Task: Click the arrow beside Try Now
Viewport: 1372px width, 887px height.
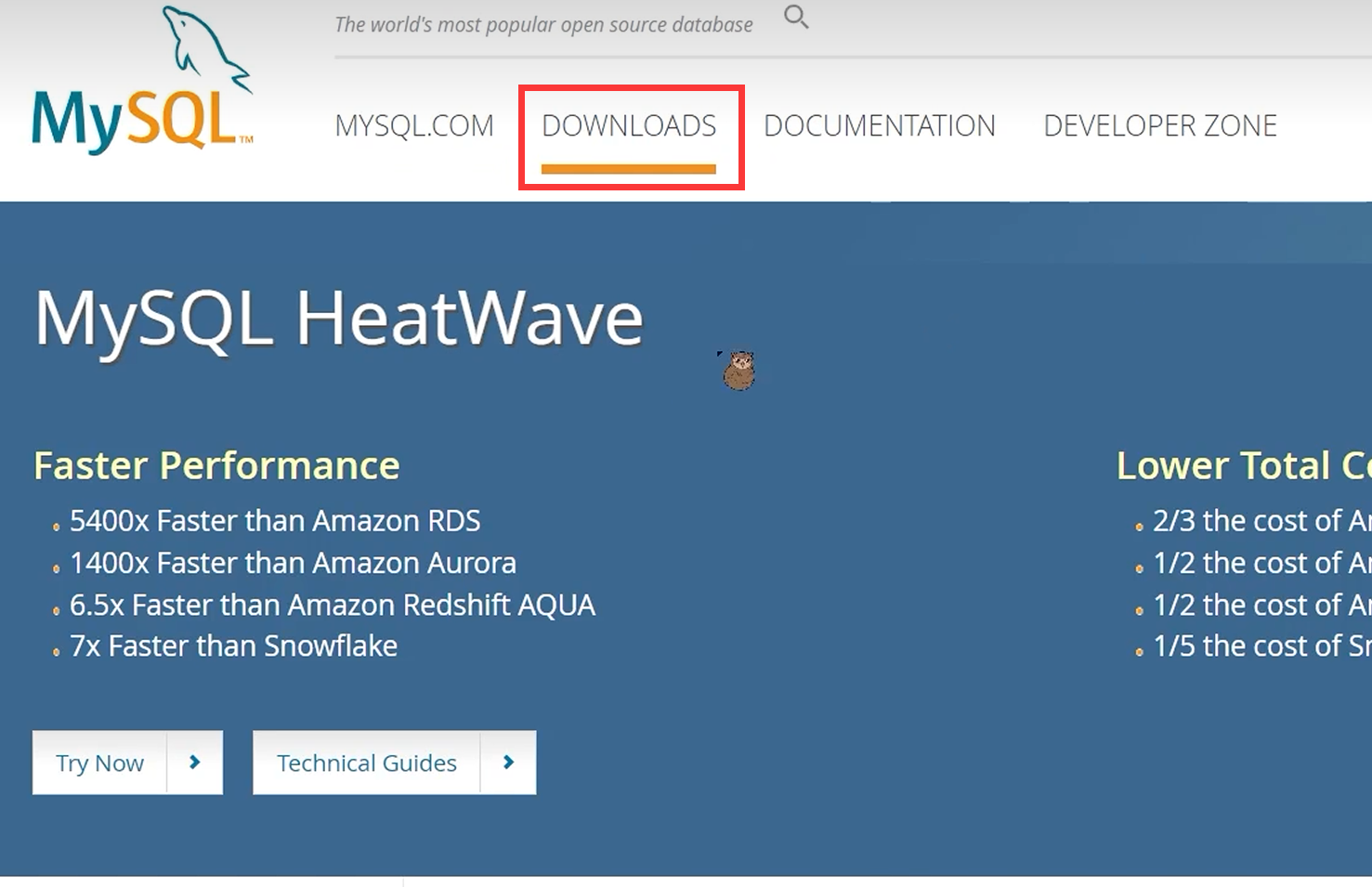Action: [x=195, y=763]
